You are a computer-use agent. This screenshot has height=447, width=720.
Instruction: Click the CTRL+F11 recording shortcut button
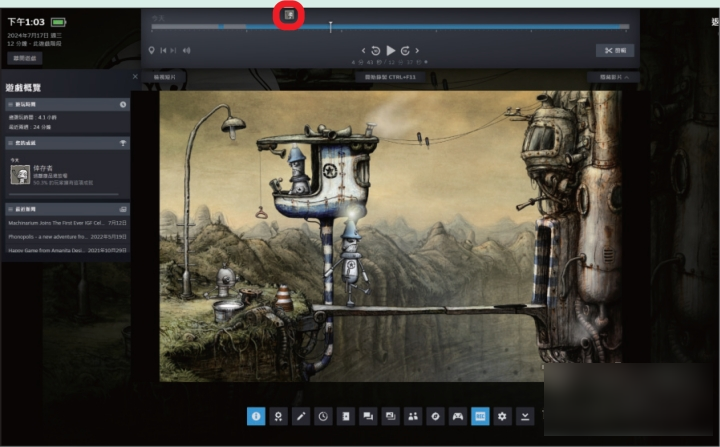point(390,77)
